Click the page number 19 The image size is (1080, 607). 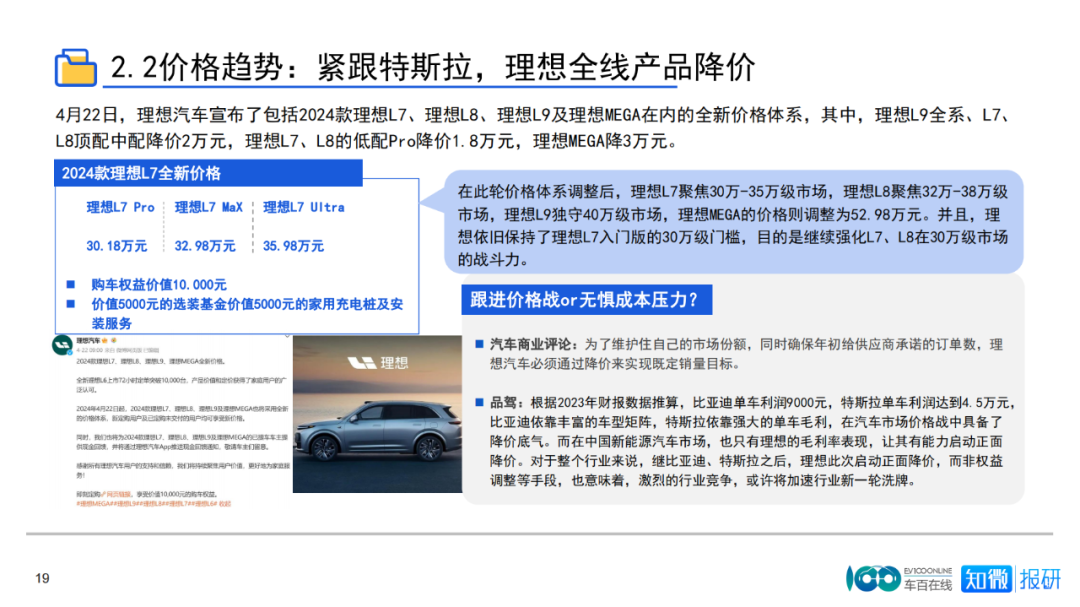point(42,578)
